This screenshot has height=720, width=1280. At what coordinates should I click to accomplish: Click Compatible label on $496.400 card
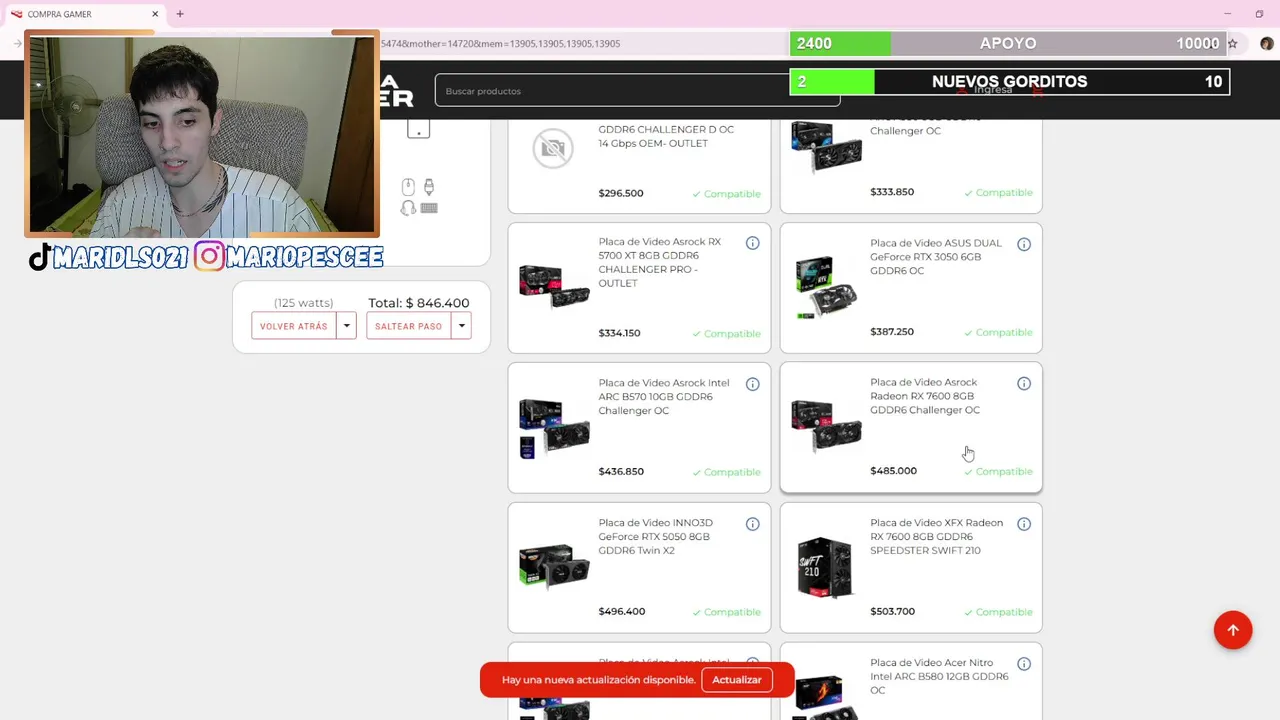pyautogui.click(x=727, y=612)
